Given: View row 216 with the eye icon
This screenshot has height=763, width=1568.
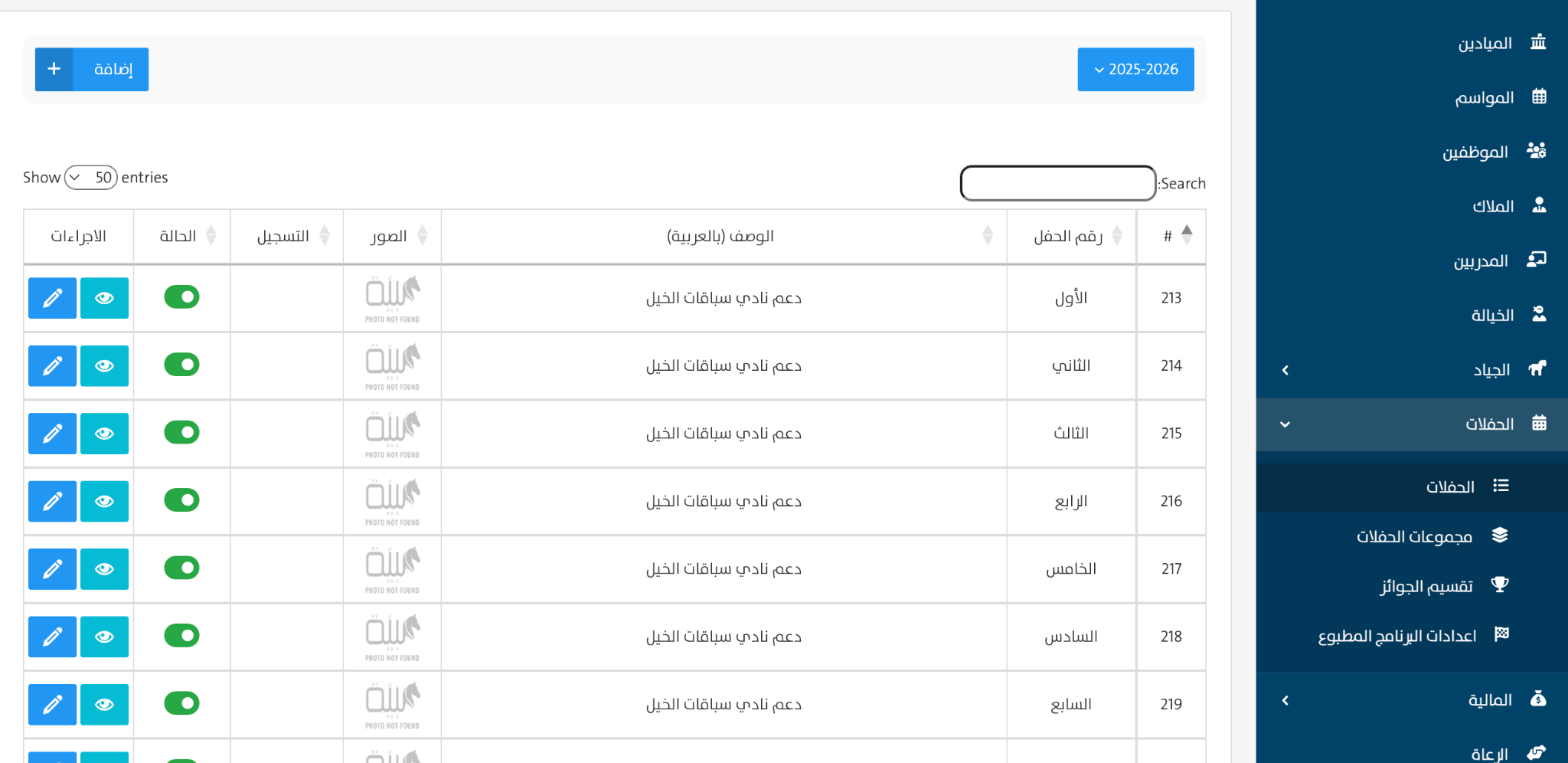Looking at the screenshot, I should 104,501.
